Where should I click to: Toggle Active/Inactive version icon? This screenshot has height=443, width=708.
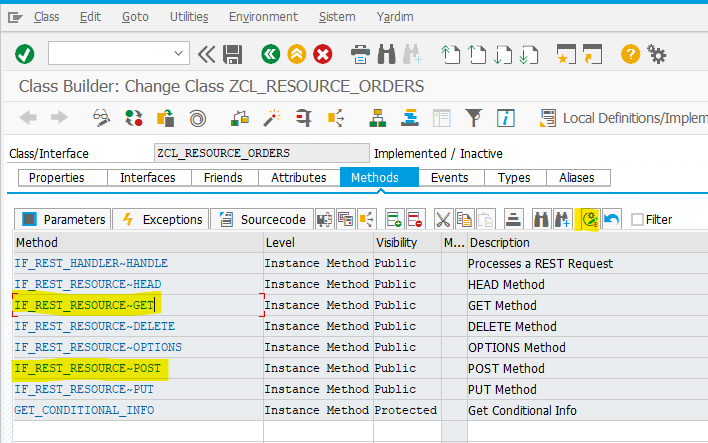pyautogui.click(x=134, y=118)
